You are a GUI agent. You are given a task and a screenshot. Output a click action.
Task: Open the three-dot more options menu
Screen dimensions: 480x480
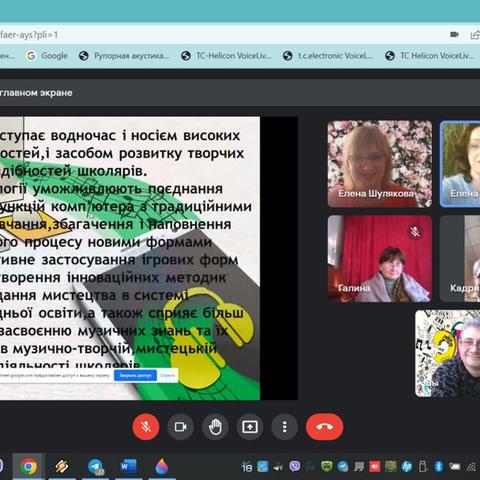284,427
